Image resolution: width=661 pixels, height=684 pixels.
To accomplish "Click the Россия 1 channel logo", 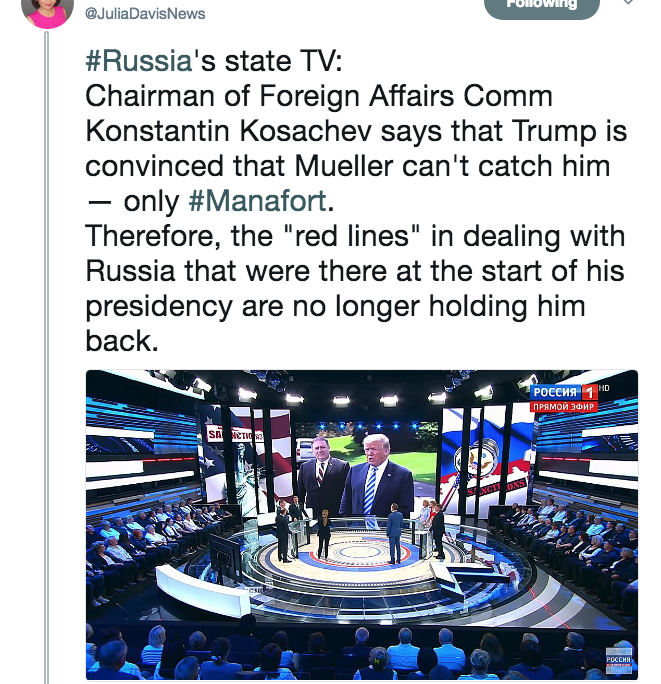I will [564, 392].
